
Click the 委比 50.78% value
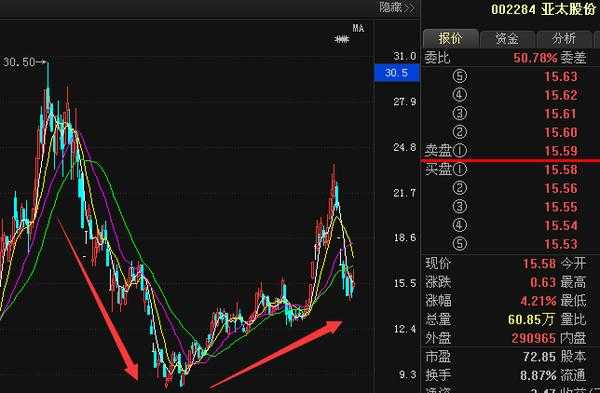(x=535, y=58)
